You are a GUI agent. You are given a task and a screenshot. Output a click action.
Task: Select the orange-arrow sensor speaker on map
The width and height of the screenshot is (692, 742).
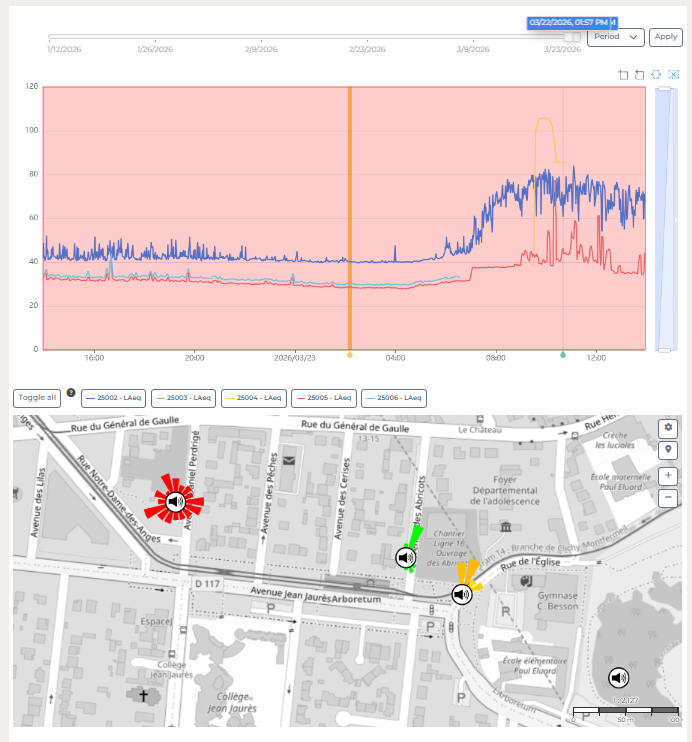[x=461, y=595]
